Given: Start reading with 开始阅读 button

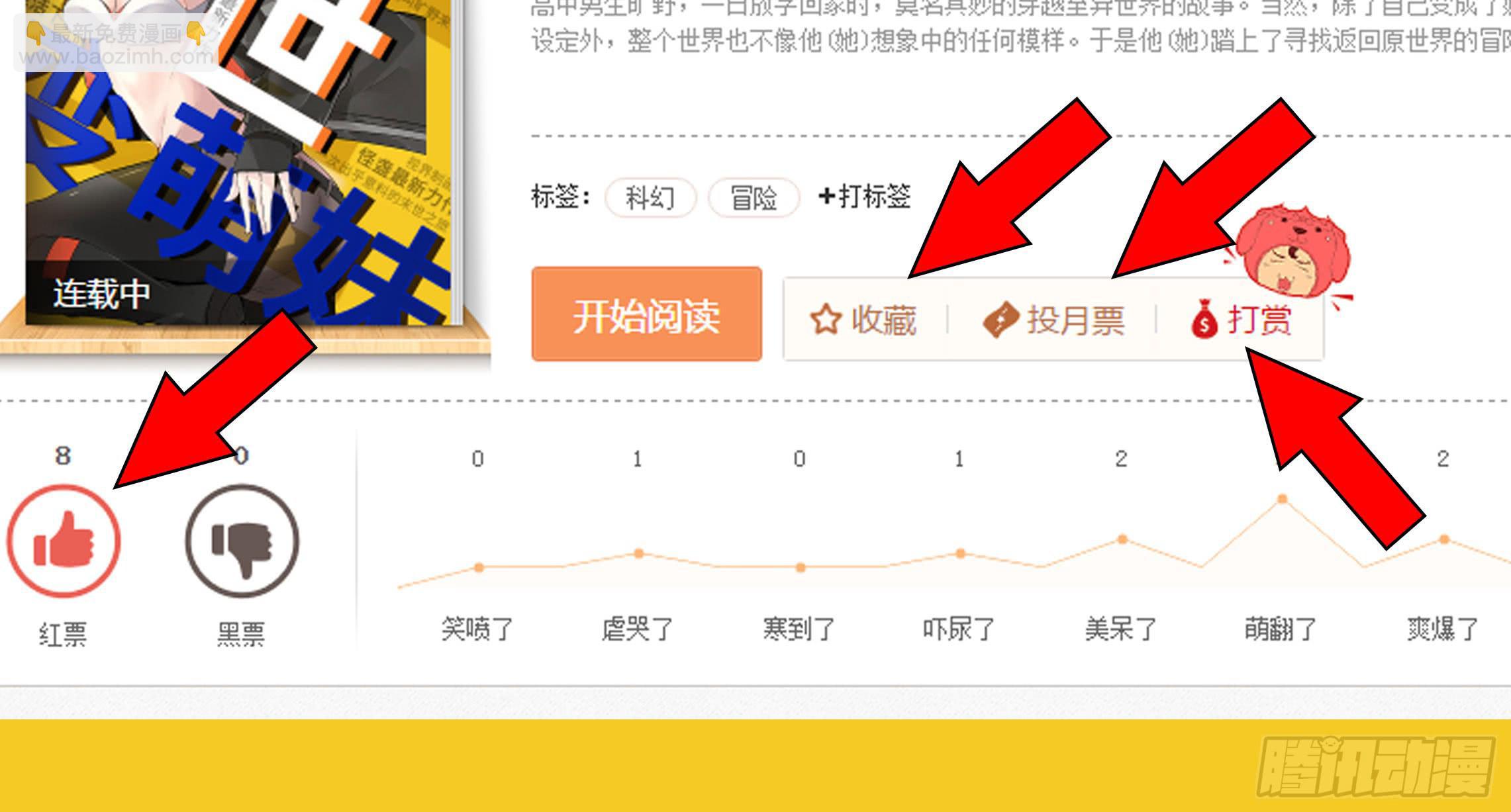Looking at the screenshot, I should point(646,314).
